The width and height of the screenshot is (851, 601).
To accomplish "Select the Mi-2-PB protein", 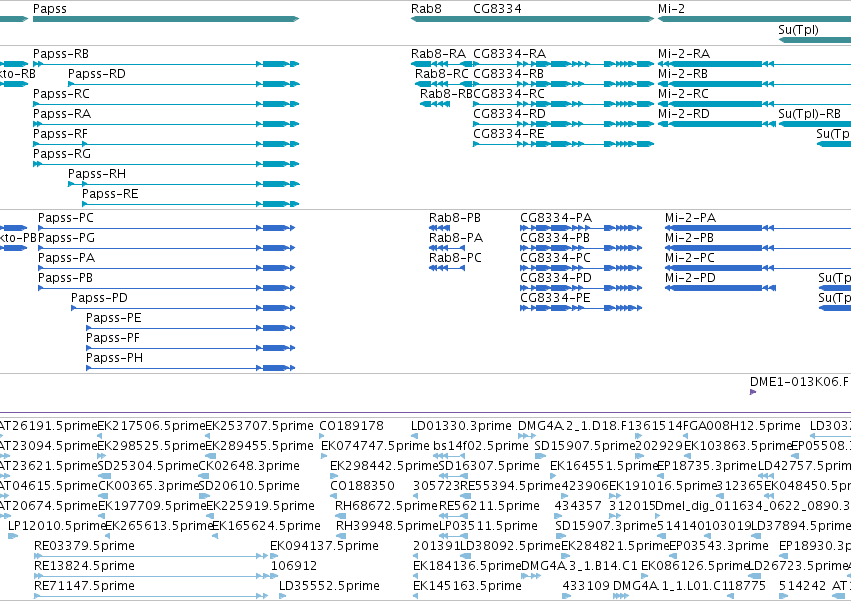I will tap(689, 238).
